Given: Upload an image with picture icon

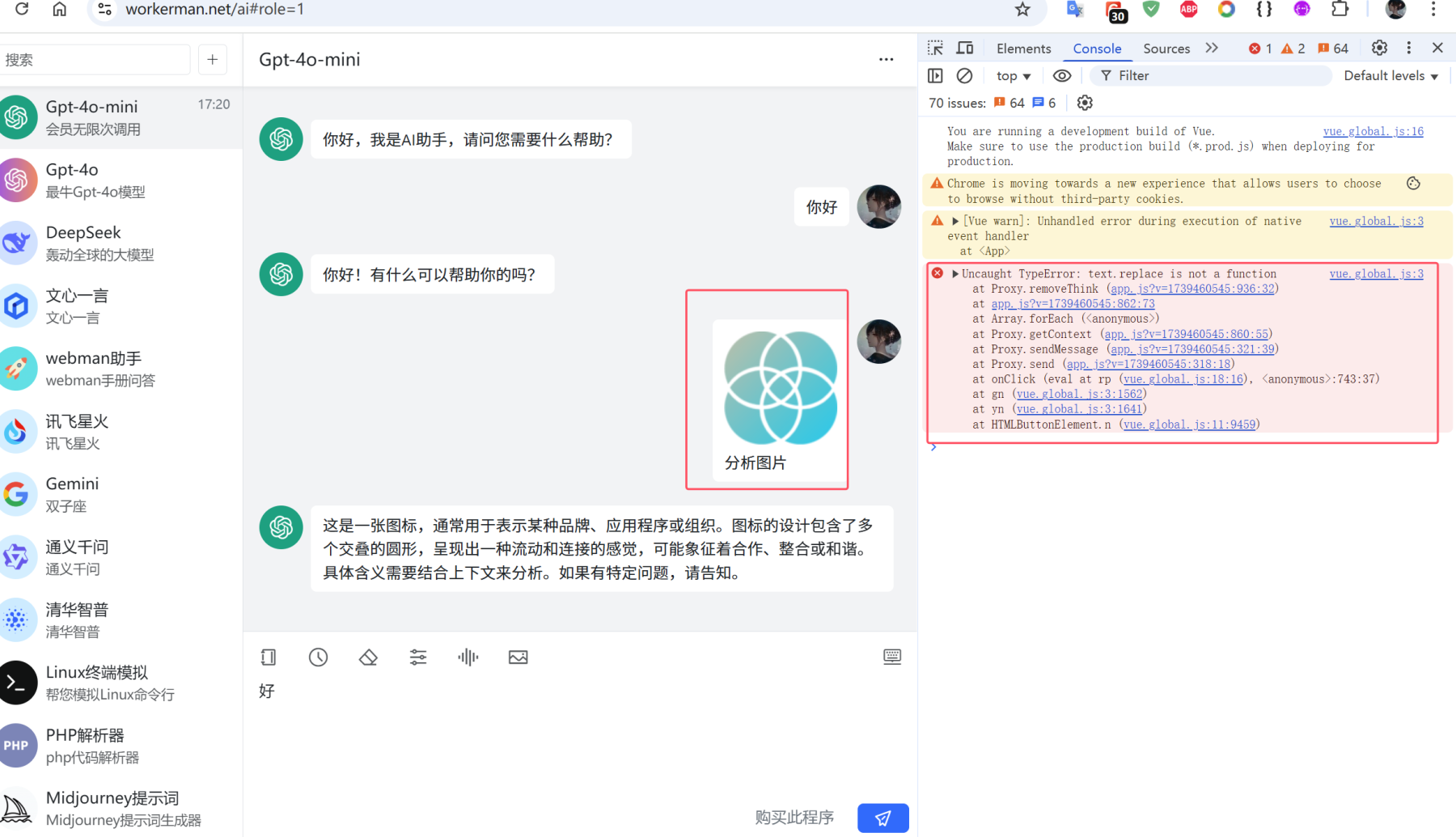Looking at the screenshot, I should coord(518,657).
